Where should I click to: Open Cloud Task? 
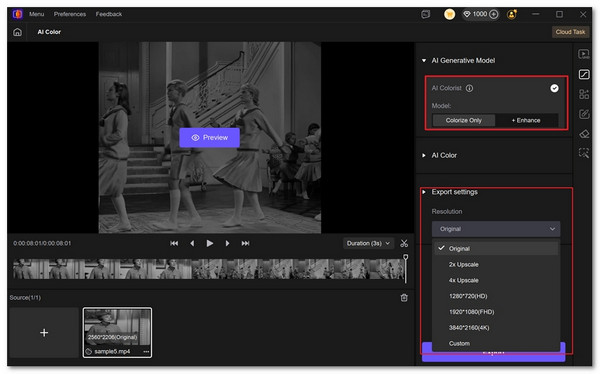pos(570,32)
